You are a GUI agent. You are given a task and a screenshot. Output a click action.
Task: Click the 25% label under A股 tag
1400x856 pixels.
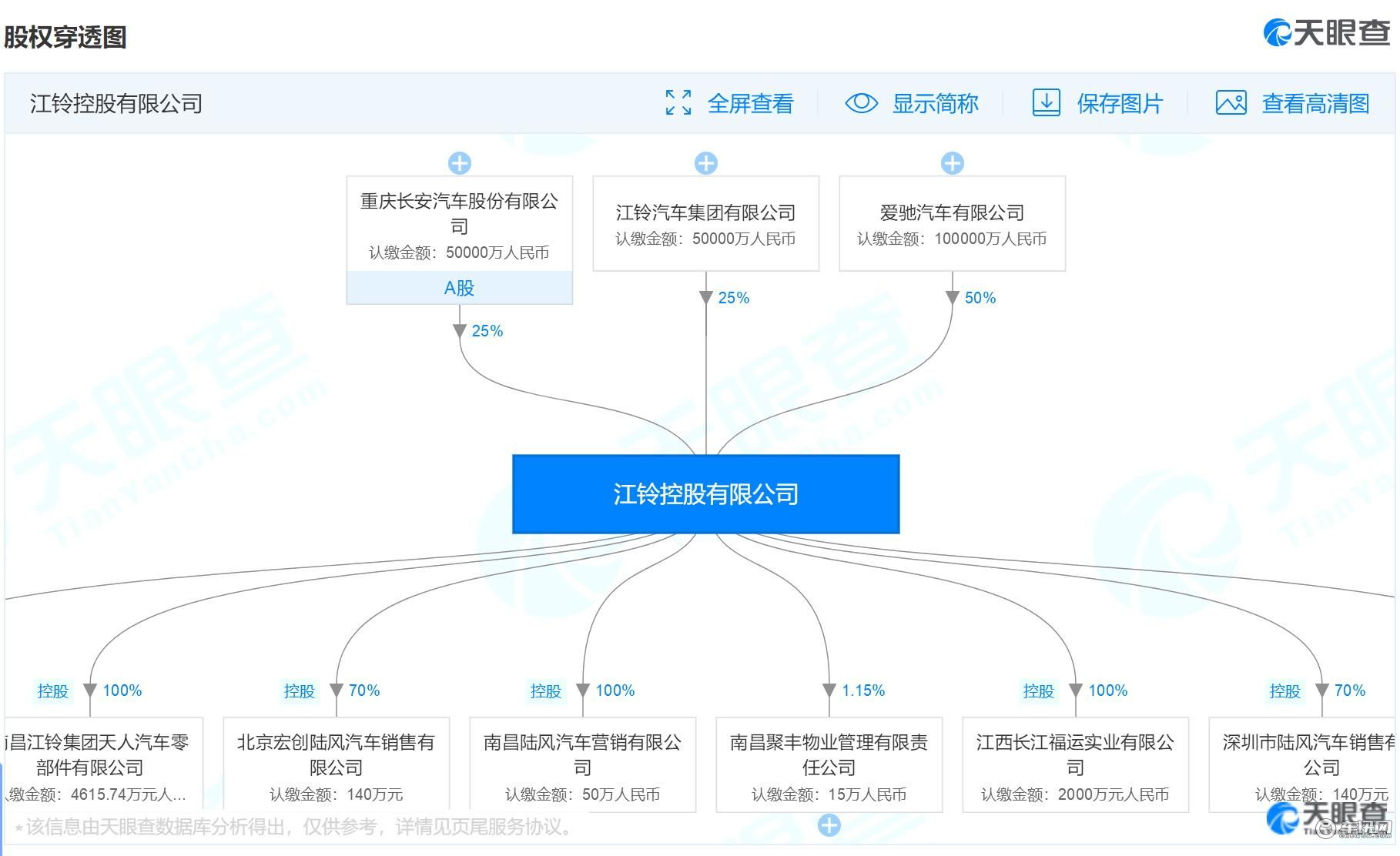[x=487, y=331]
